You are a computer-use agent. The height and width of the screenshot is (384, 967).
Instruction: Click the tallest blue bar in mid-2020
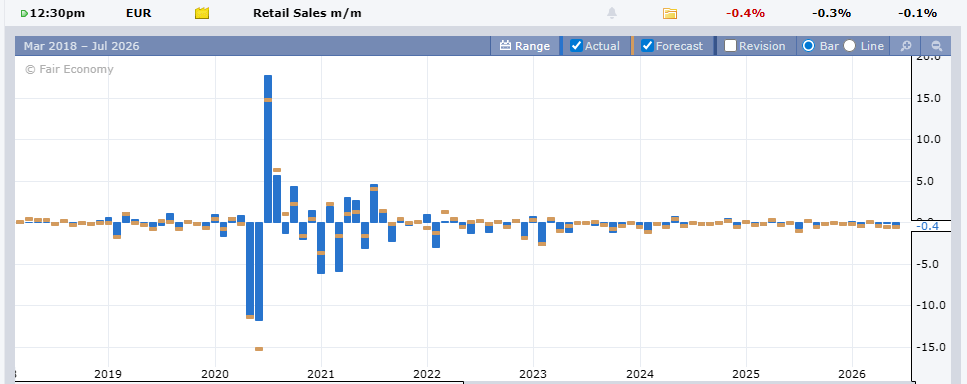pos(268,149)
